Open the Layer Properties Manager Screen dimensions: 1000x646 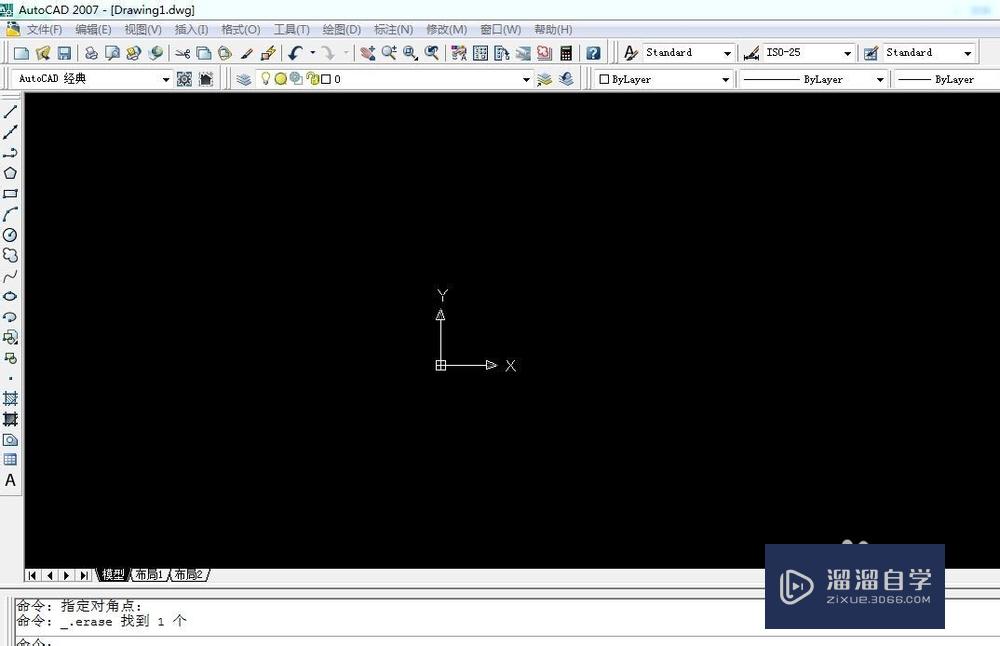pyautogui.click(x=242, y=79)
